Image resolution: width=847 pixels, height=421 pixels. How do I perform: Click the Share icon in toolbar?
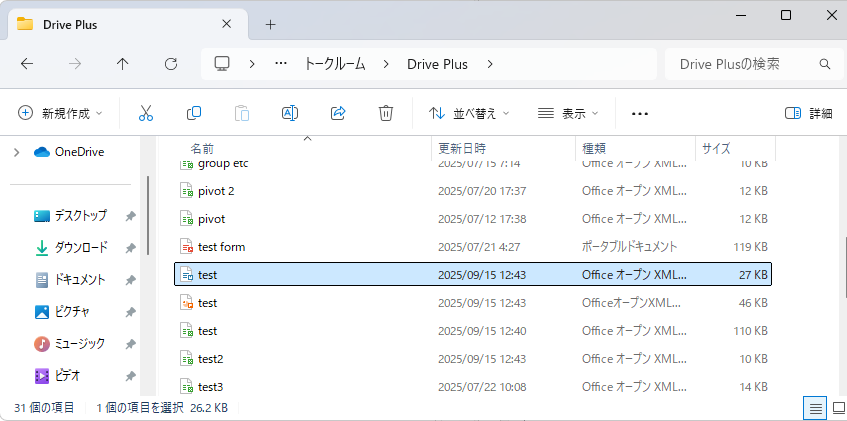[x=338, y=113]
